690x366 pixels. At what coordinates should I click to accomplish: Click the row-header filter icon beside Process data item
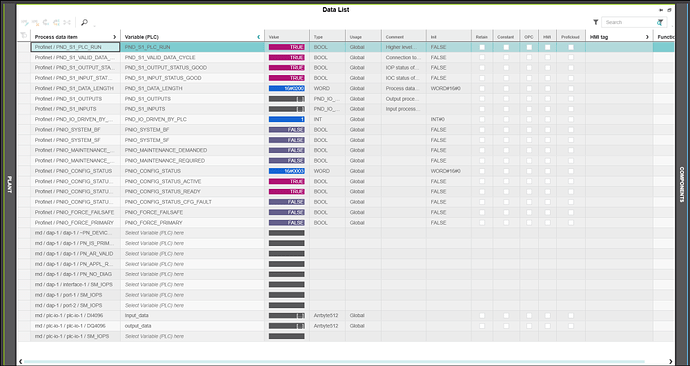[x=24, y=36]
